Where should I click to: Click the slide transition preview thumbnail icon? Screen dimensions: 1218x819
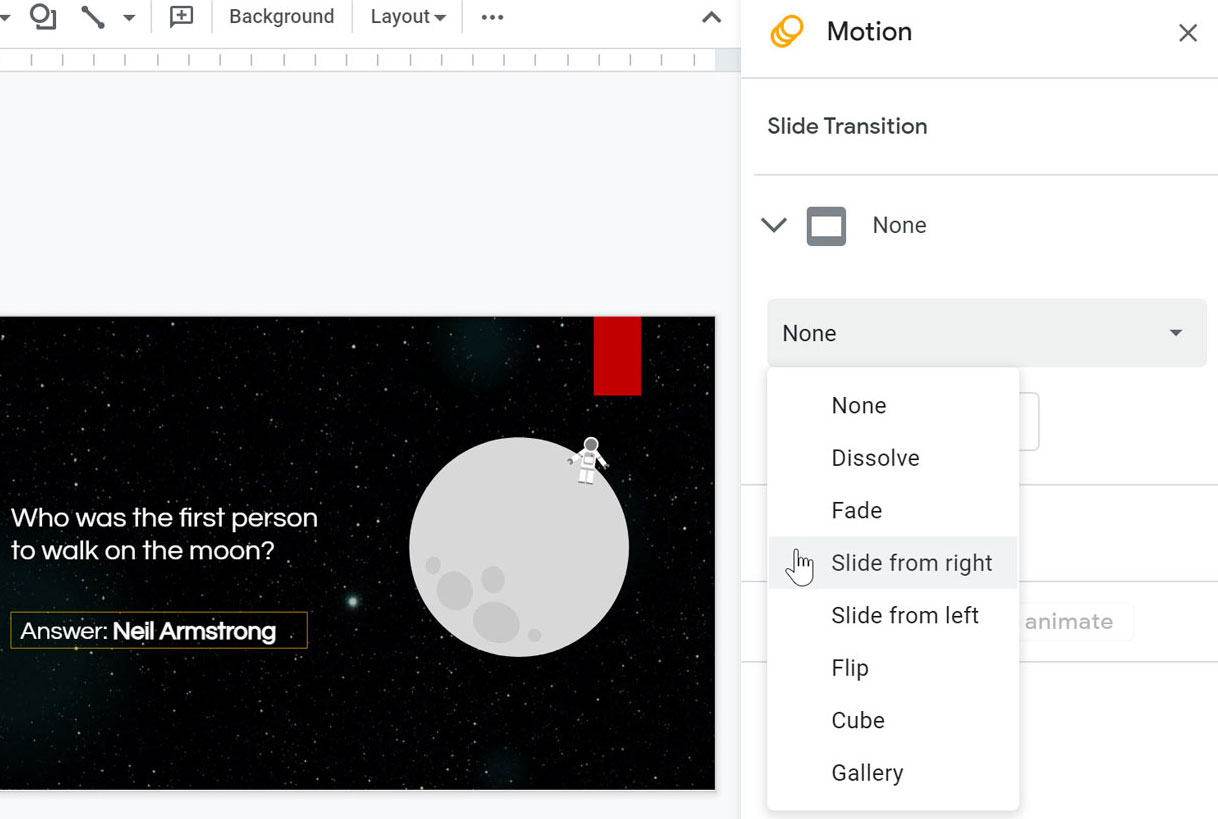pyautogui.click(x=824, y=225)
